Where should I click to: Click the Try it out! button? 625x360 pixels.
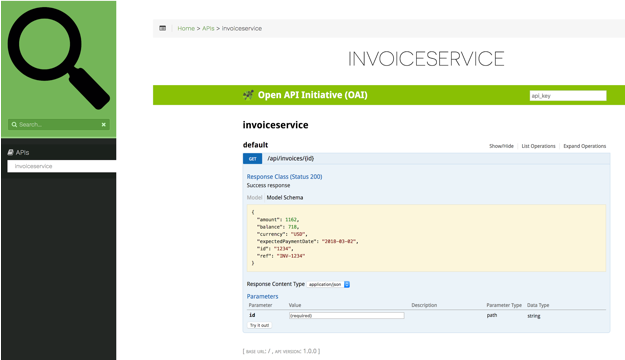pos(259,325)
